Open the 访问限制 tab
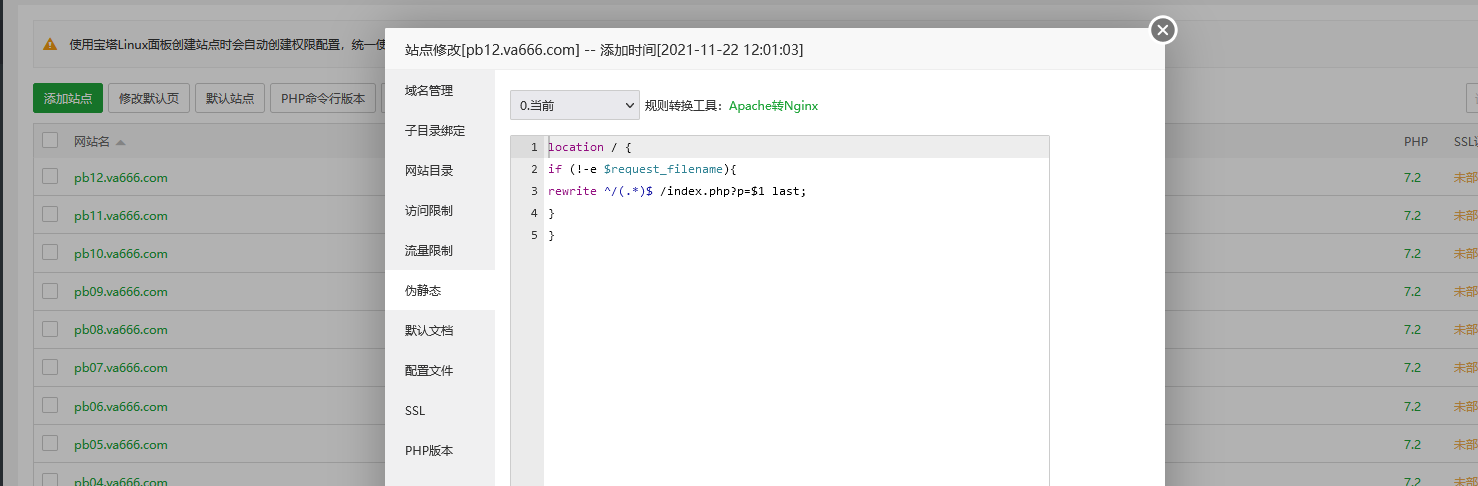Viewport: 1478px width, 486px height. pos(440,210)
